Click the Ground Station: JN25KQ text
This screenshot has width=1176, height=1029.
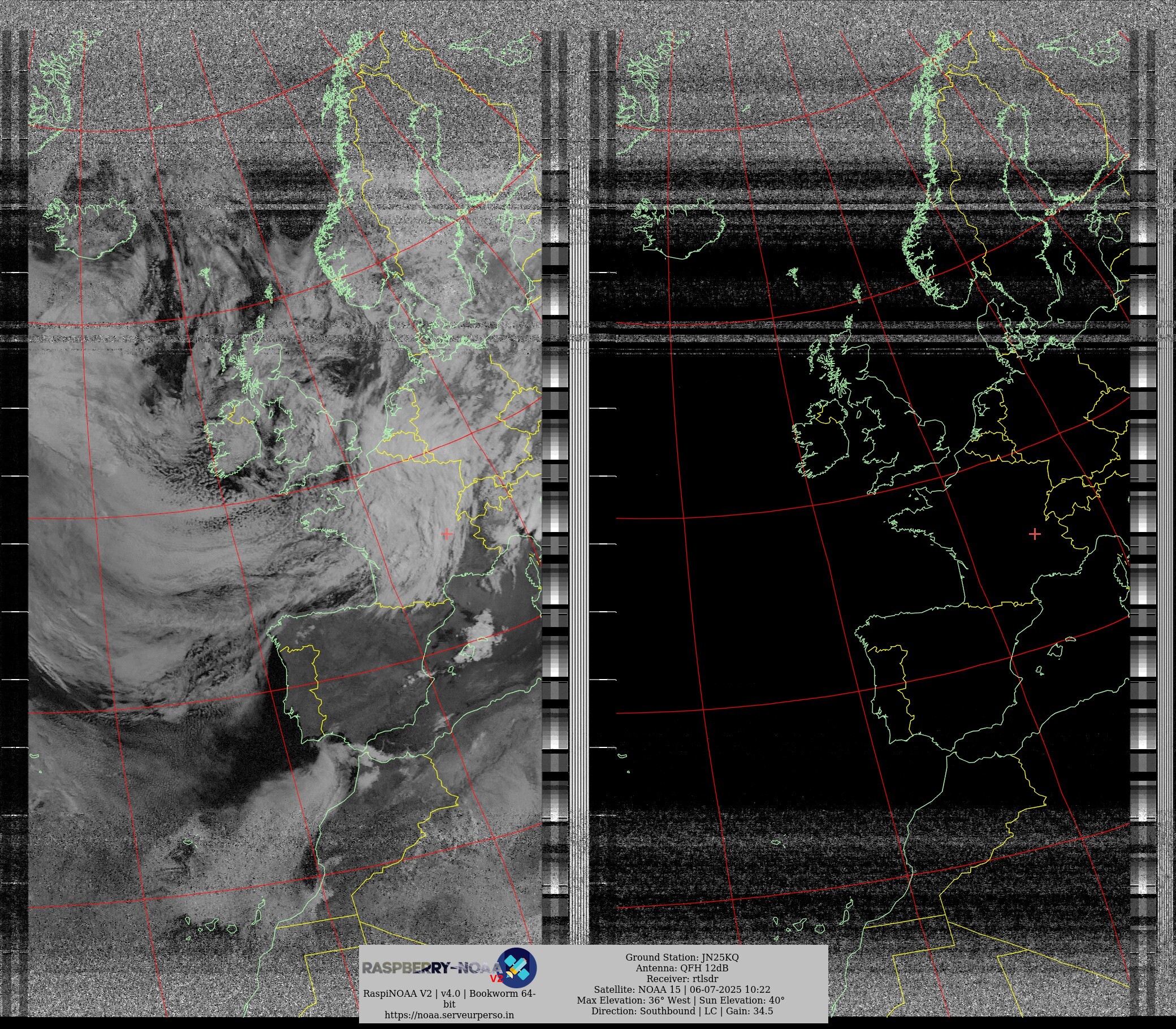pyautogui.click(x=682, y=957)
